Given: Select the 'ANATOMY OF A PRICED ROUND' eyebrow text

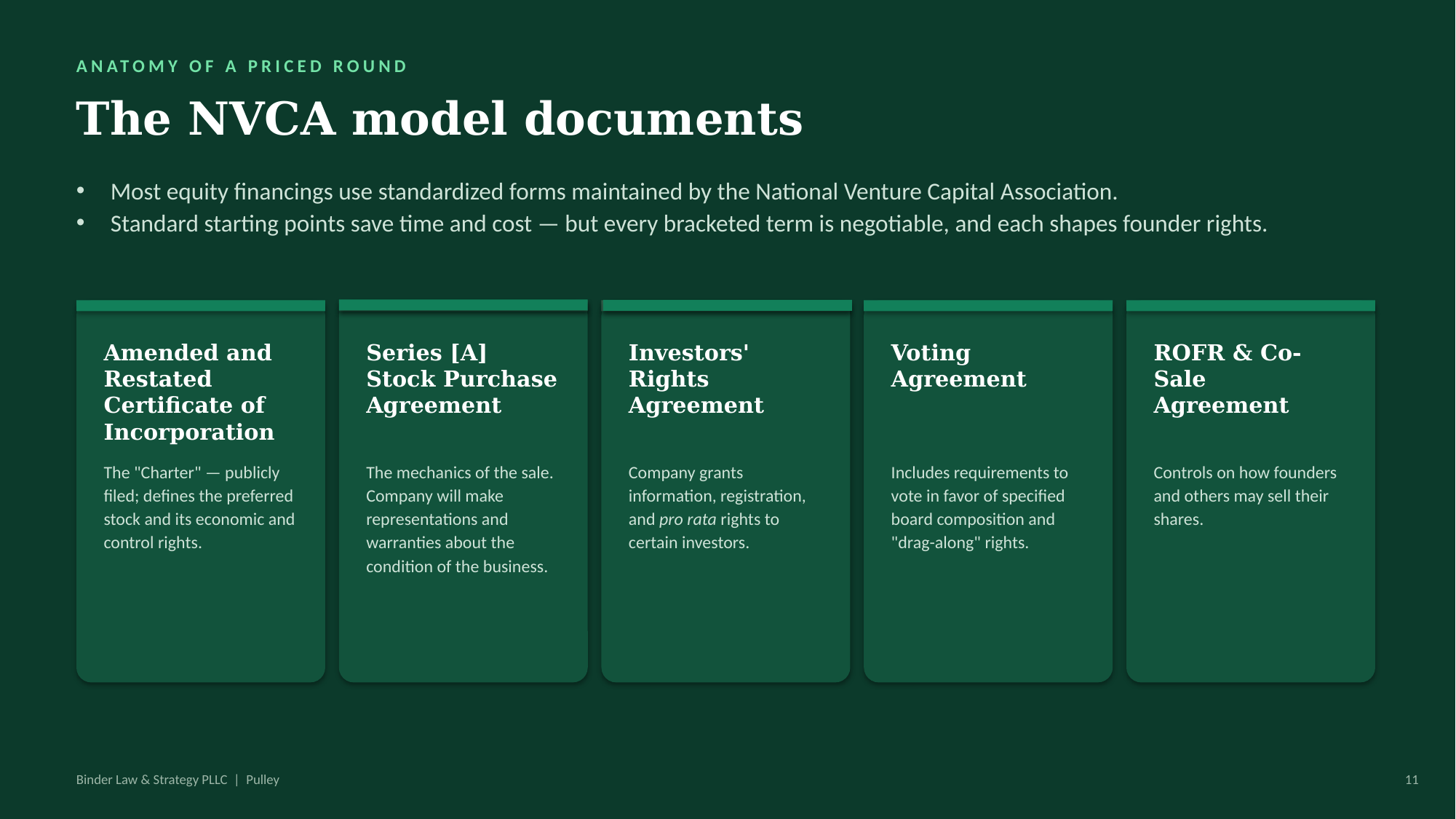Looking at the screenshot, I should point(242,66).
